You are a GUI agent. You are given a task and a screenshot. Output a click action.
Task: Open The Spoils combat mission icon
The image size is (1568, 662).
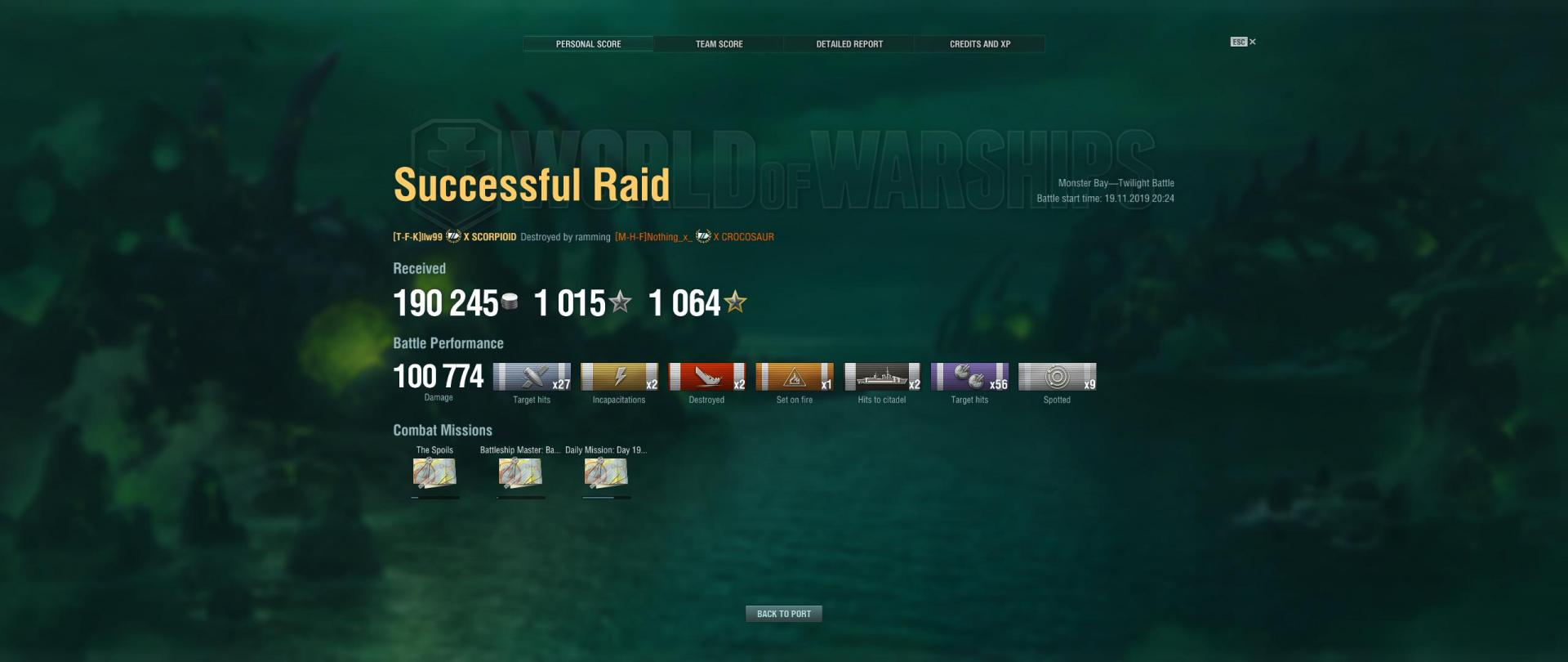[434, 472]
